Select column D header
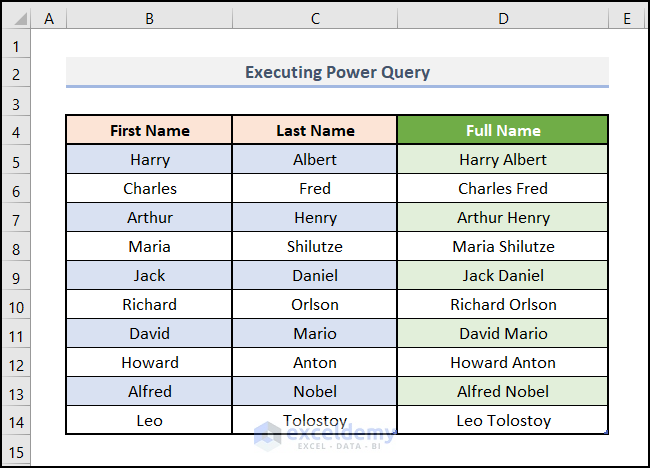 coord(502,18)
